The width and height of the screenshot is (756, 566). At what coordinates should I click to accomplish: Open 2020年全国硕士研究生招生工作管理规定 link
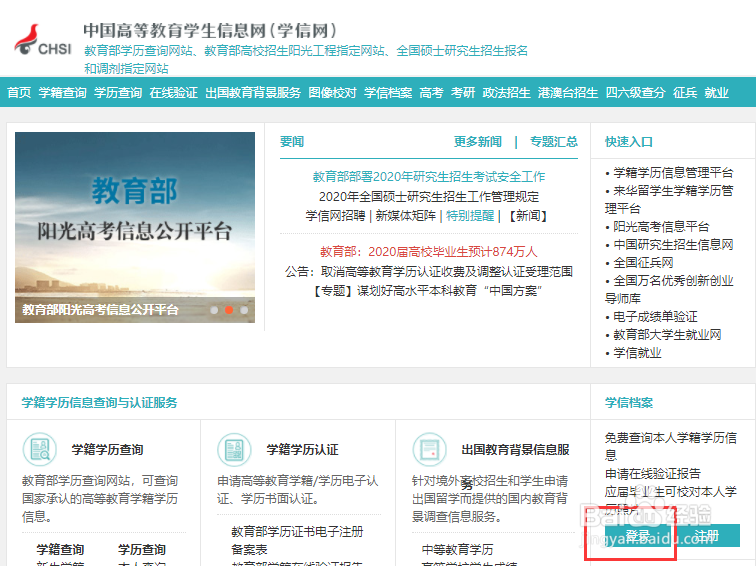(x=429, y=197)
